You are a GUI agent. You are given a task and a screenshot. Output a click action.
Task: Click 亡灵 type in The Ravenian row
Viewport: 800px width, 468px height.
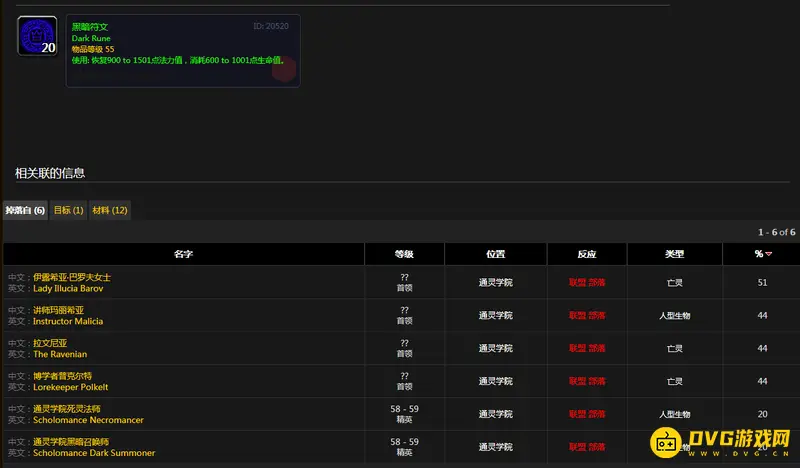click(x=674, y=349)
